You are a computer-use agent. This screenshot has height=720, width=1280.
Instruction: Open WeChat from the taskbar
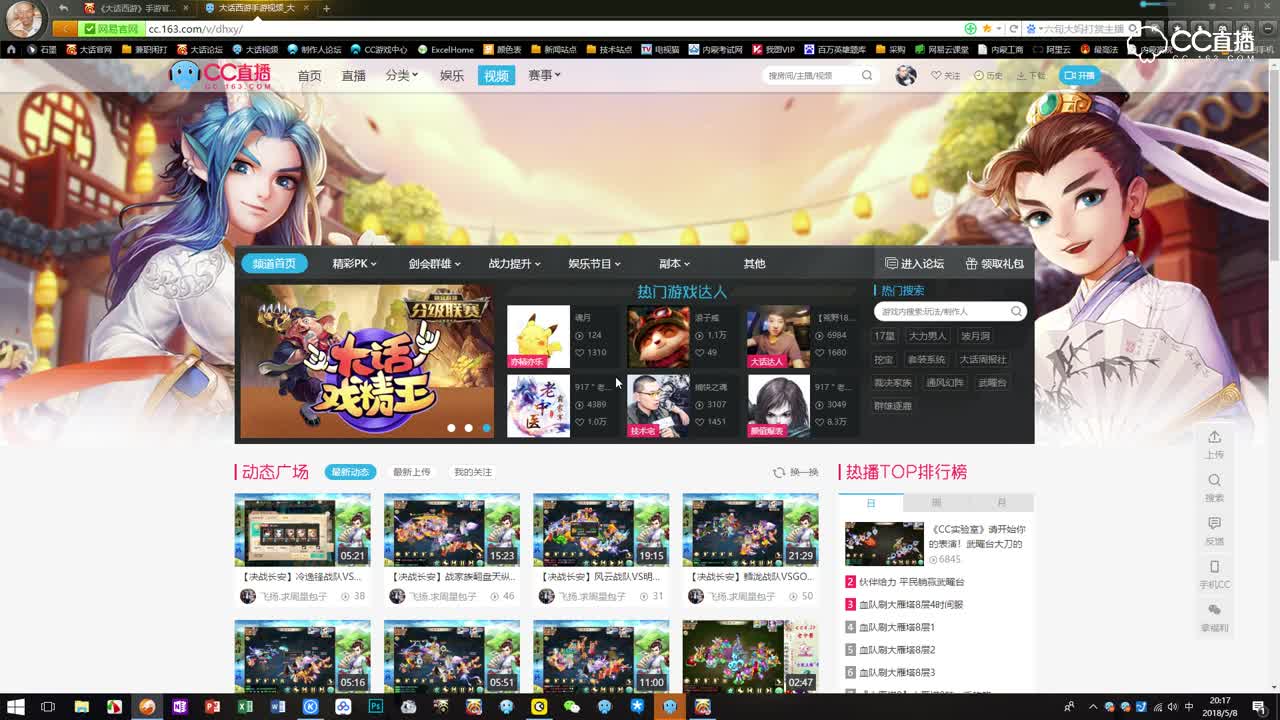[572, 707]
